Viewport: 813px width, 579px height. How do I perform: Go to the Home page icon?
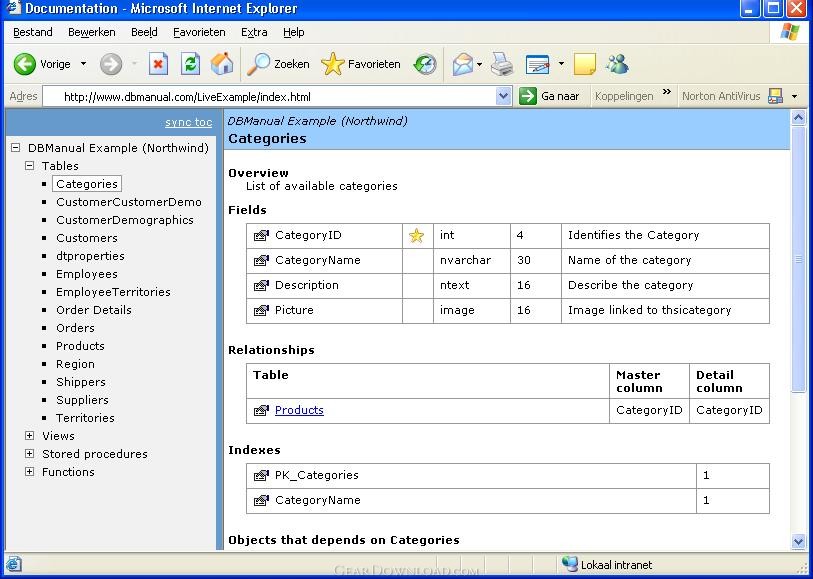coord(222,64)
